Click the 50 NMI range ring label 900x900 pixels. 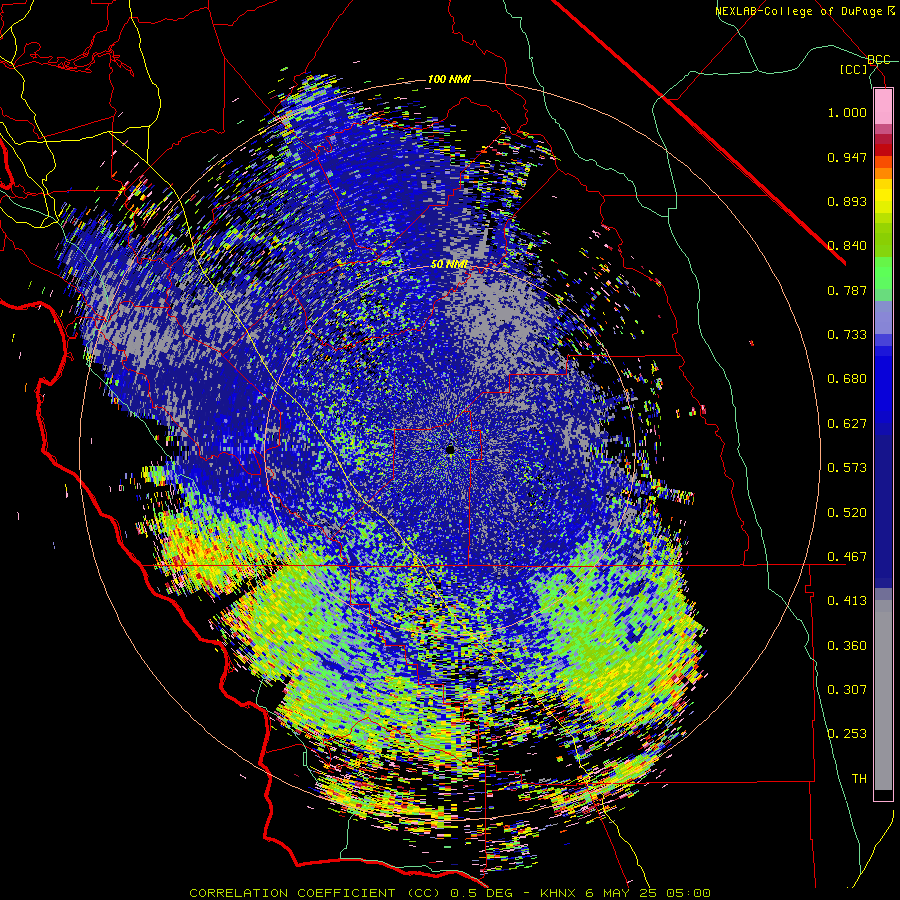tap(449, 265)
